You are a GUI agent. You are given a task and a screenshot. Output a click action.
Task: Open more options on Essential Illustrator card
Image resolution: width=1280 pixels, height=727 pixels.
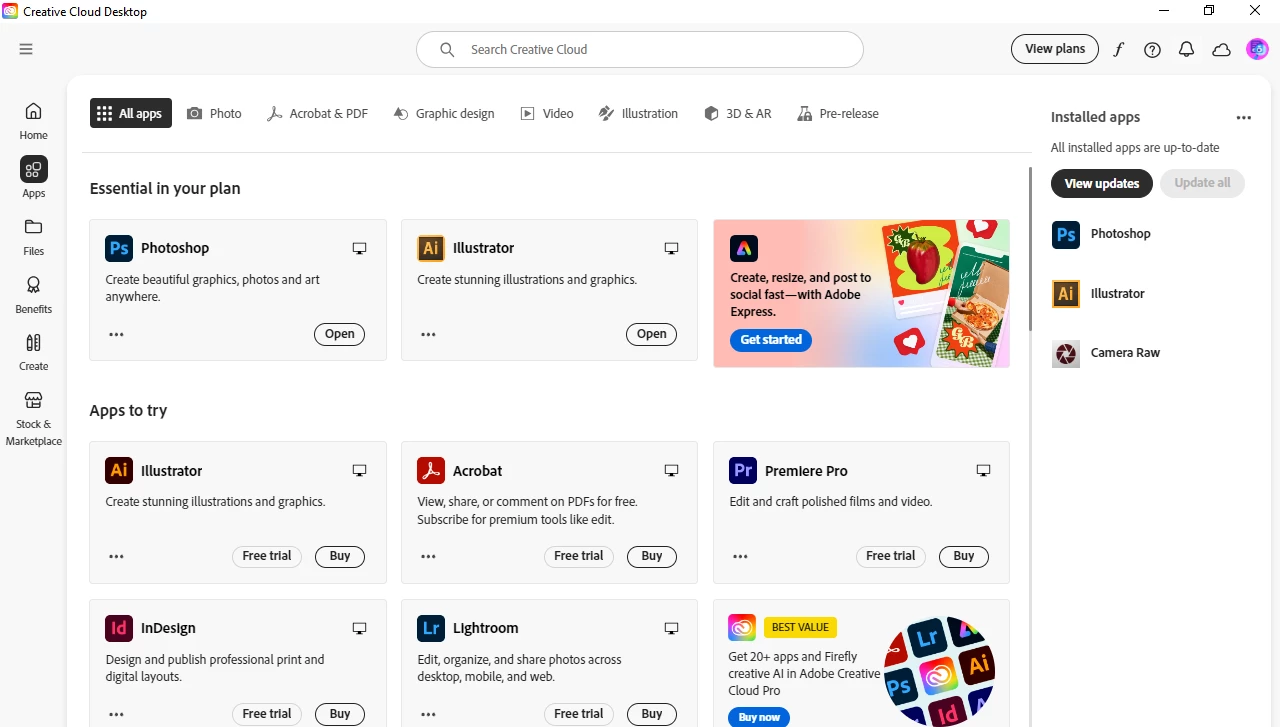click(428, 335)
